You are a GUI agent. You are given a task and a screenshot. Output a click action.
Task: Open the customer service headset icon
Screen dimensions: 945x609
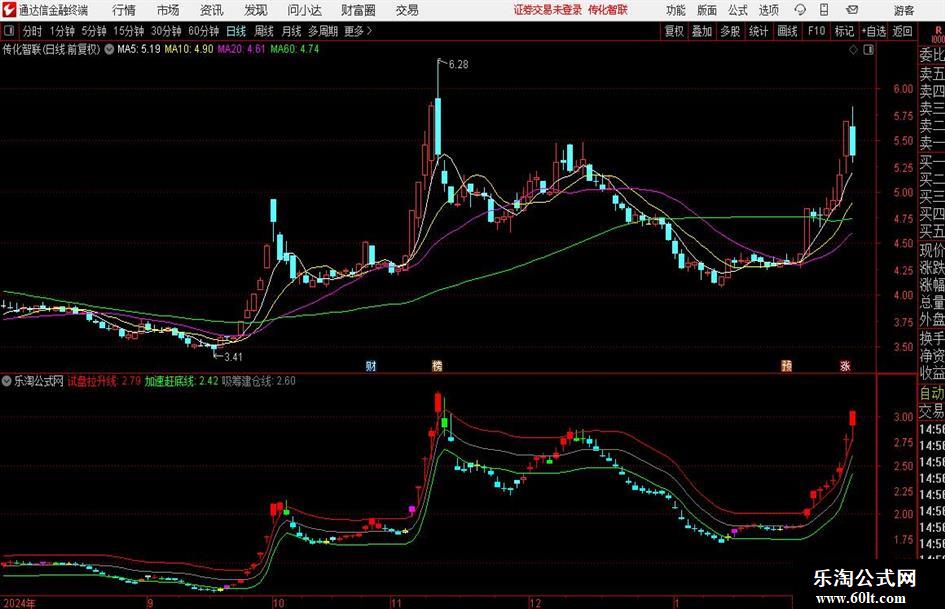coord(800,10)
